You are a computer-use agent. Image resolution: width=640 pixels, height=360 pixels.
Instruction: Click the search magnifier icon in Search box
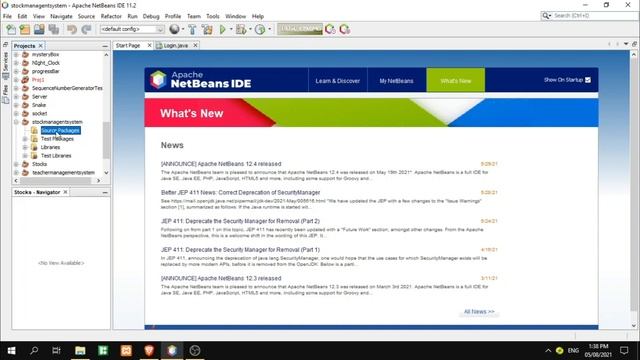pos(546,16)
